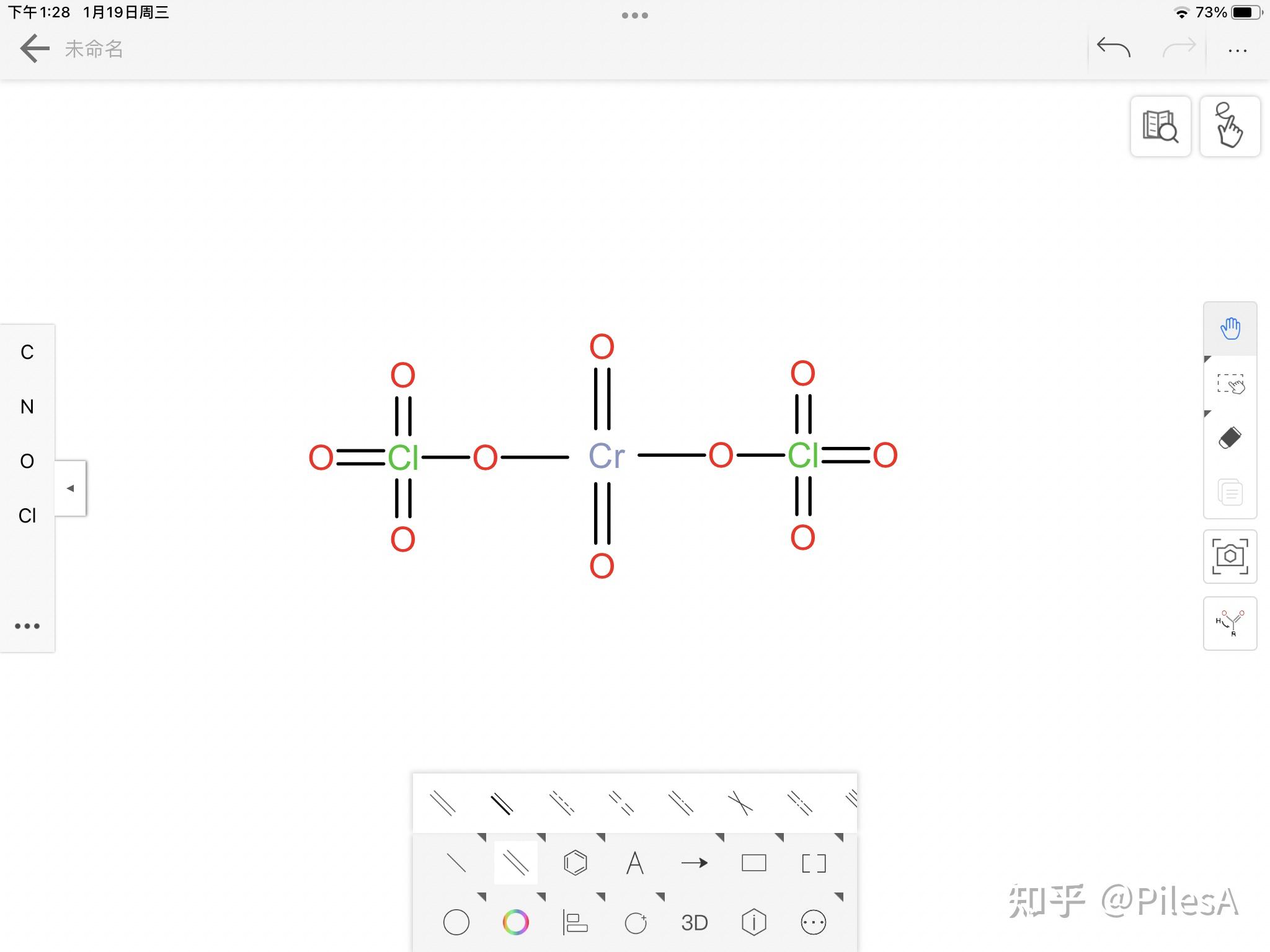Select the reaction arrow tool
Image resolution: width=1270 pixels, height=952 pixels.
point(695,862)
